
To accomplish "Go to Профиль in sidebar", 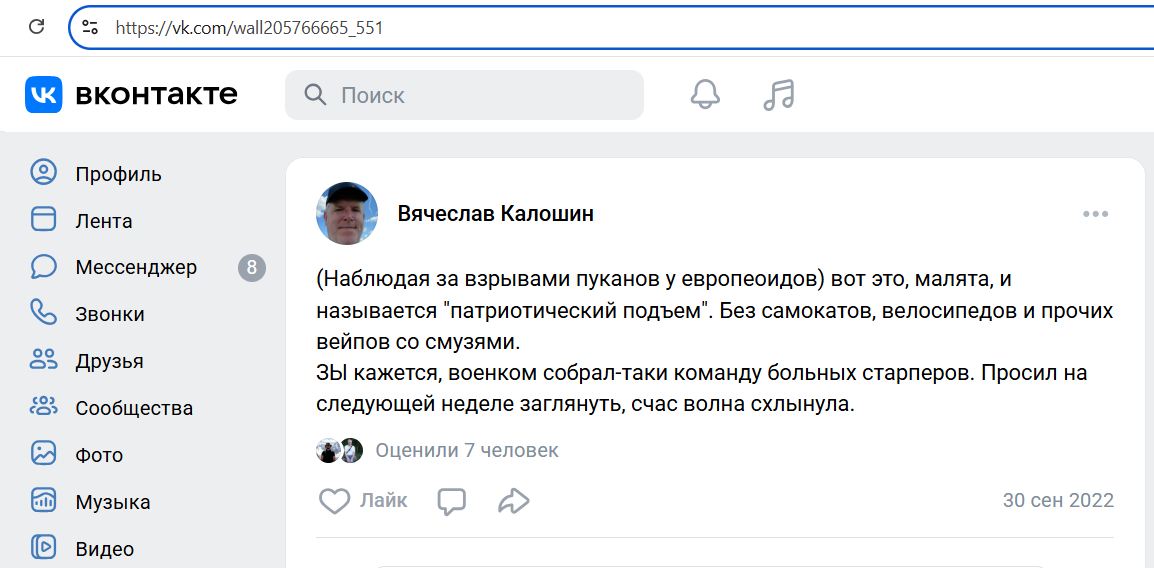I will point(118,174).
